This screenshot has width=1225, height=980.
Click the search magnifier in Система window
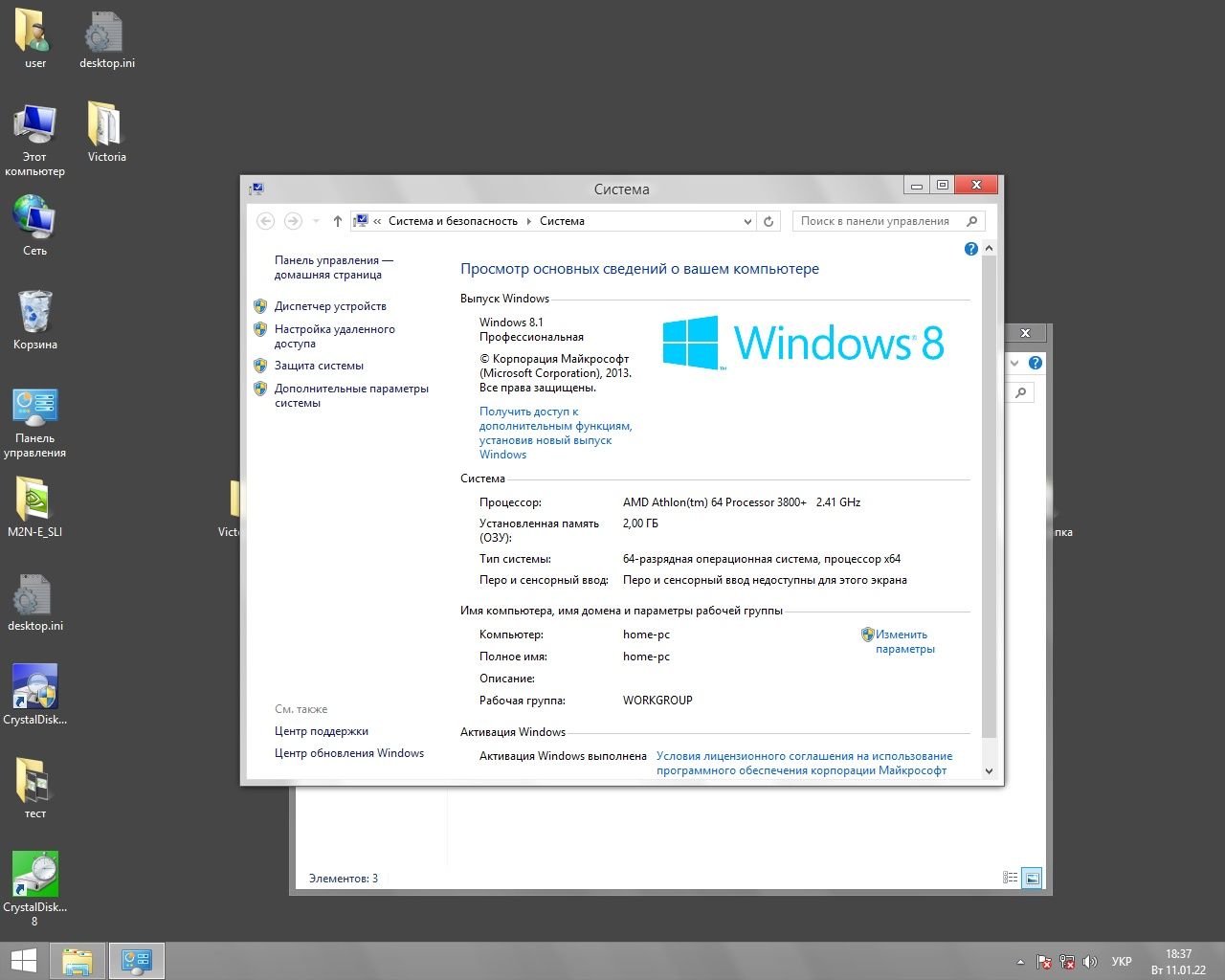pyautogui.click(x=972, y=221)
